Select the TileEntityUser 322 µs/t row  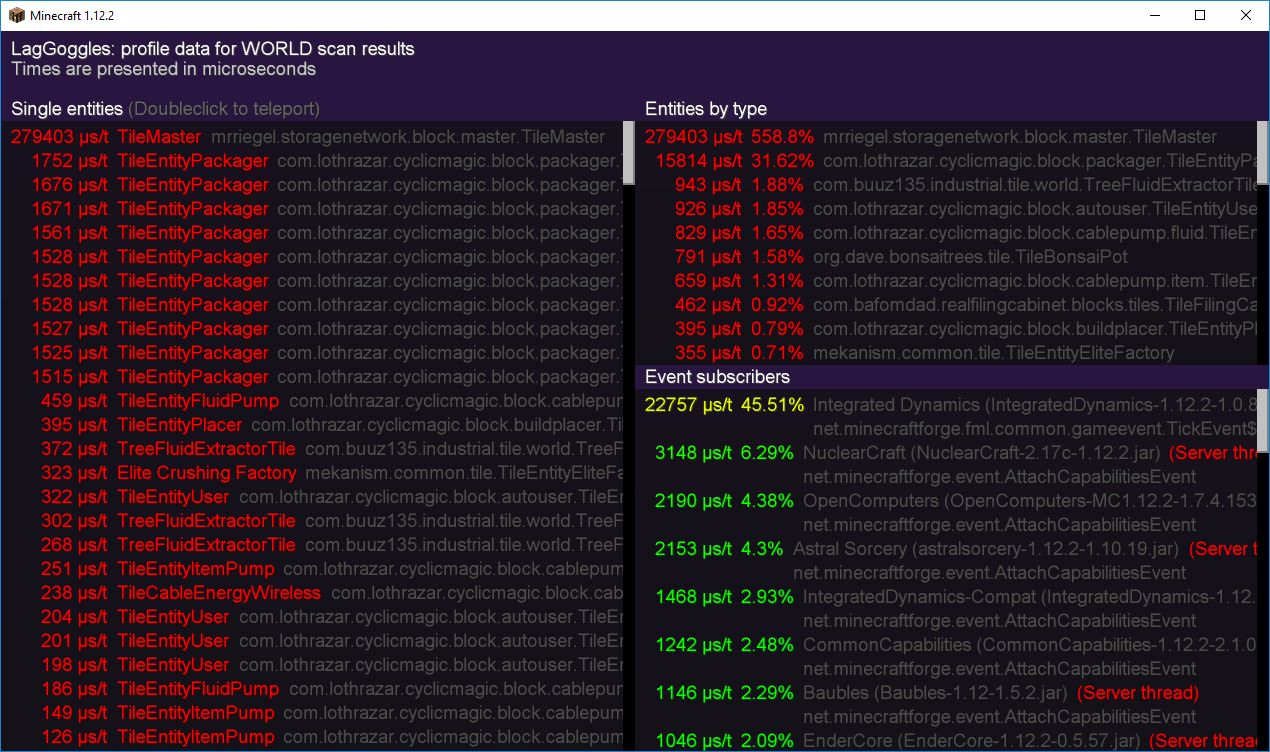pyautogui.click(x=312, y=497)
